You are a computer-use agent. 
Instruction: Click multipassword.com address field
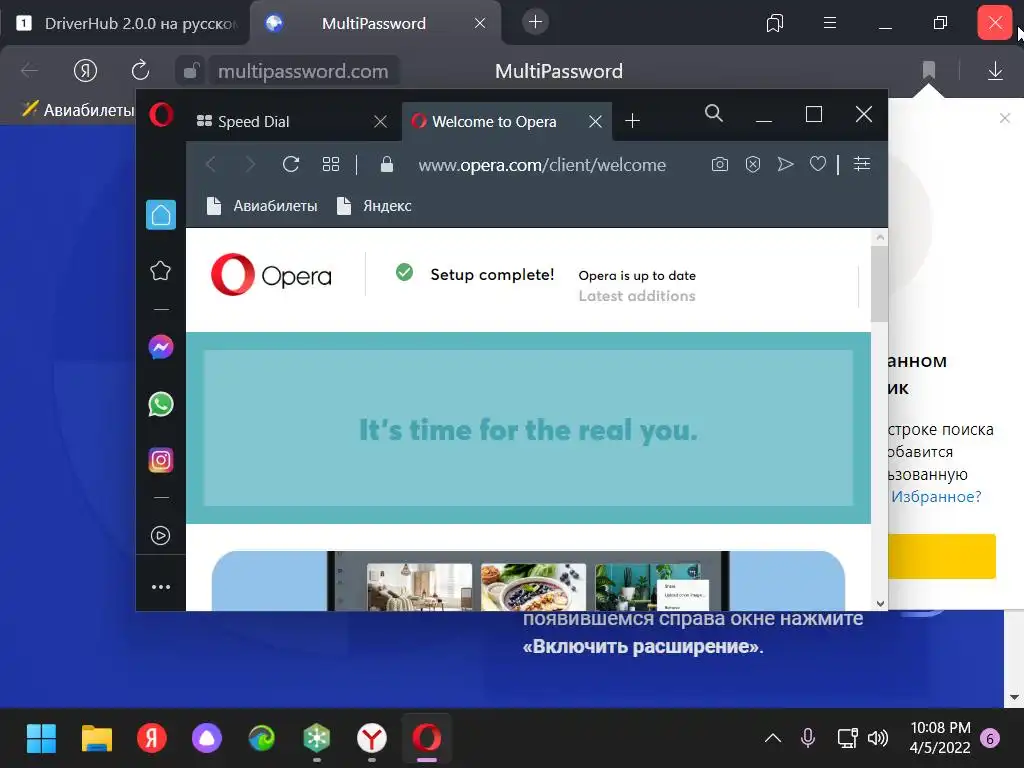pyautogui.click(x=302, y=71)
